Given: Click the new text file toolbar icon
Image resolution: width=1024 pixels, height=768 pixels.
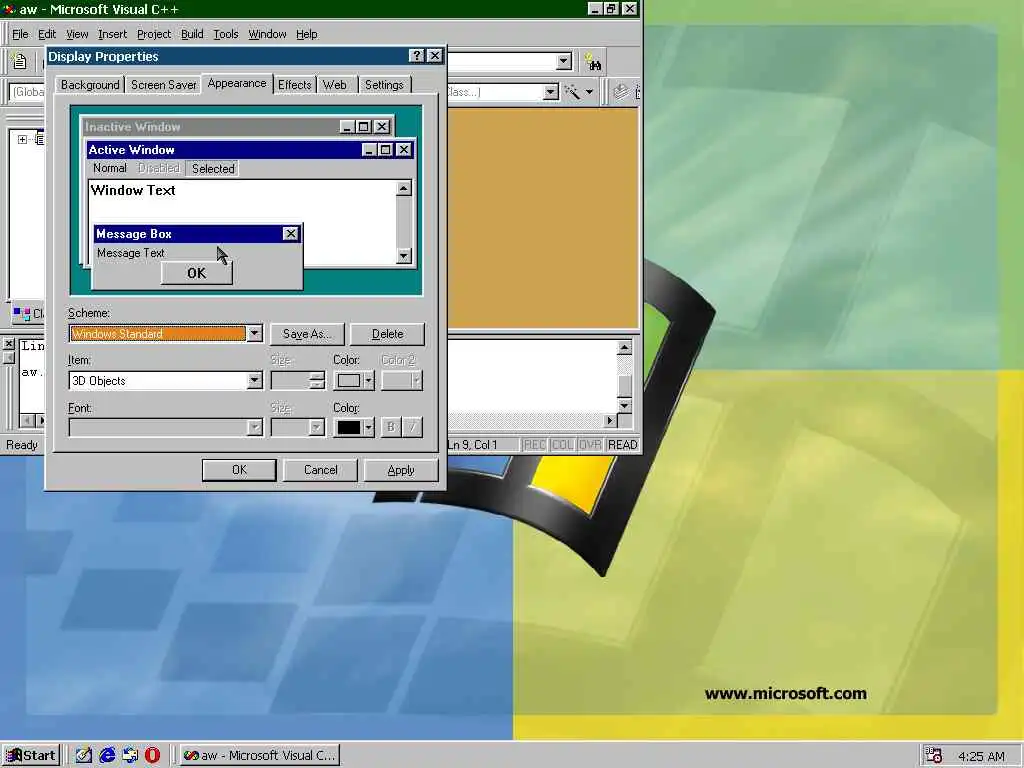Looking at the screenshot, I should coord(20,62).
